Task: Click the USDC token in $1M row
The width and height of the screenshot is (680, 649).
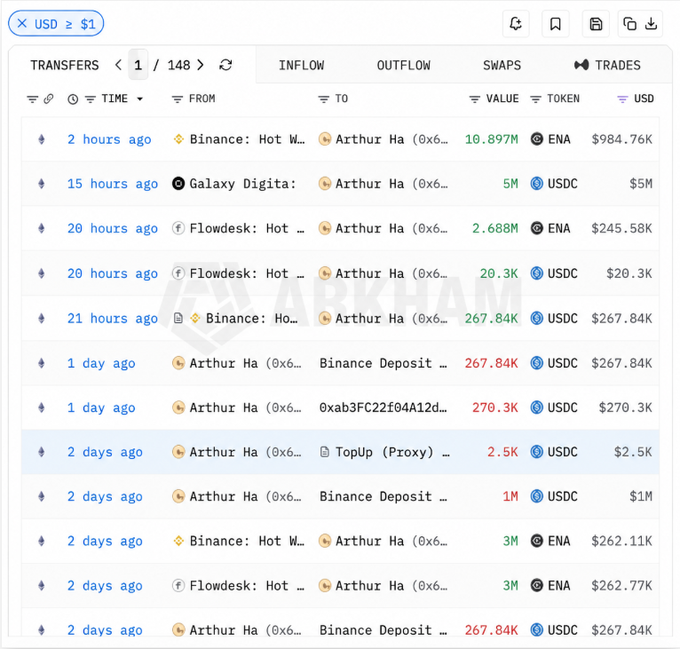Action: pos(554,497)
